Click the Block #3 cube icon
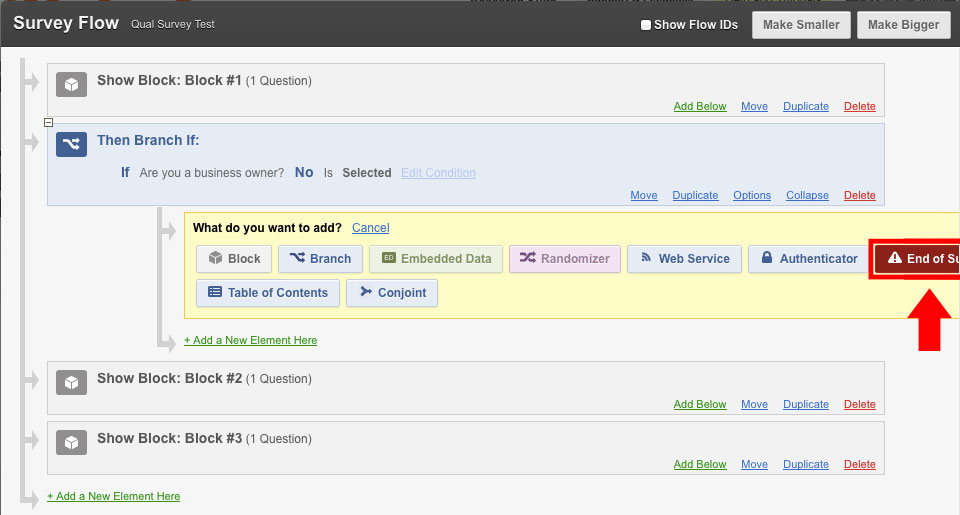Image resolution: width=960 pixels, height=515 pixels. 70,442
